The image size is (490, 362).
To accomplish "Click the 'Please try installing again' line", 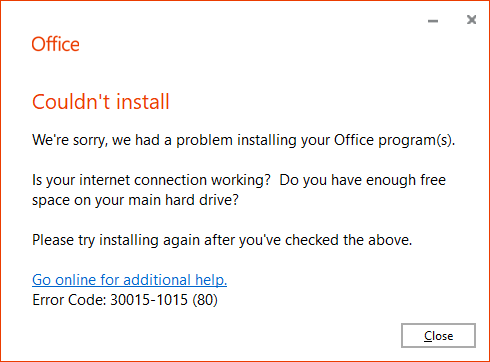I will click(x=222, y=240).
